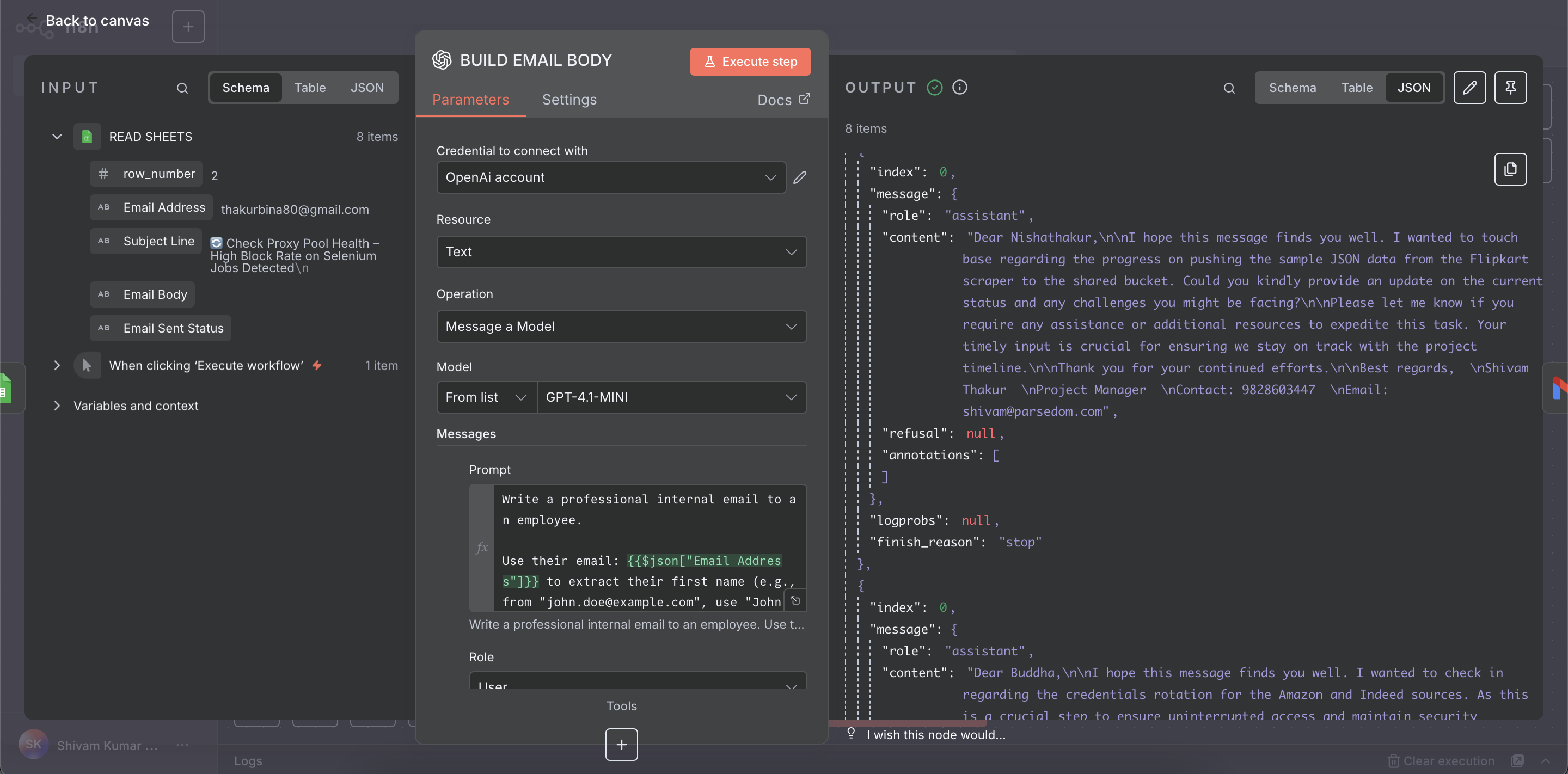This screenshot has height=774, width=1568.
Task: Switch the input view to JSON
Action: pos(367,88)
